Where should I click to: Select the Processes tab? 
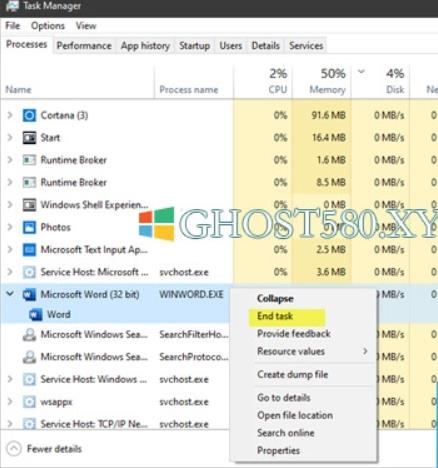[x=27, y=44]
